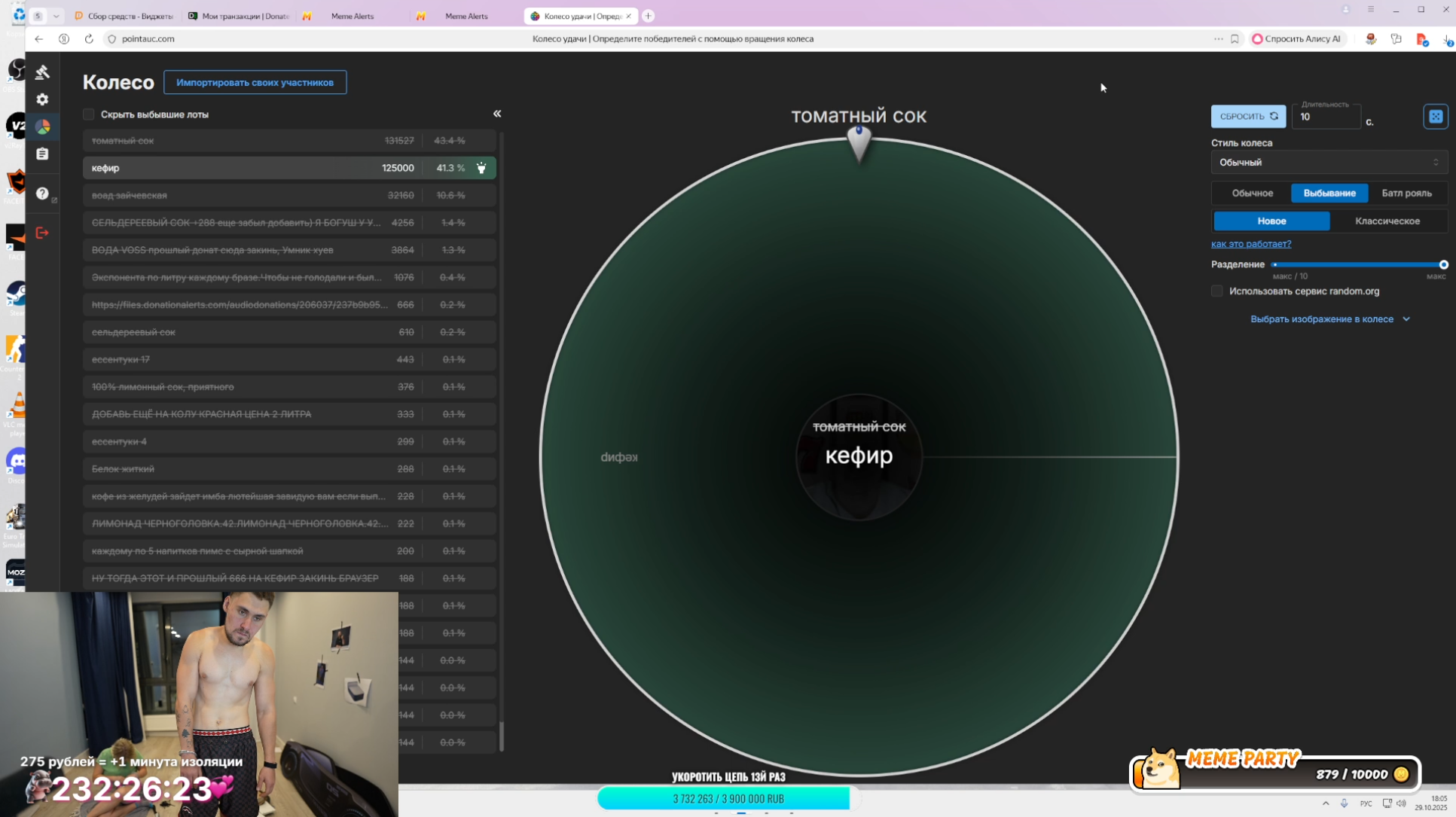Open the clipboard history sidebar icon
The width and height of the screenshot is (1456, 817).
42,154
